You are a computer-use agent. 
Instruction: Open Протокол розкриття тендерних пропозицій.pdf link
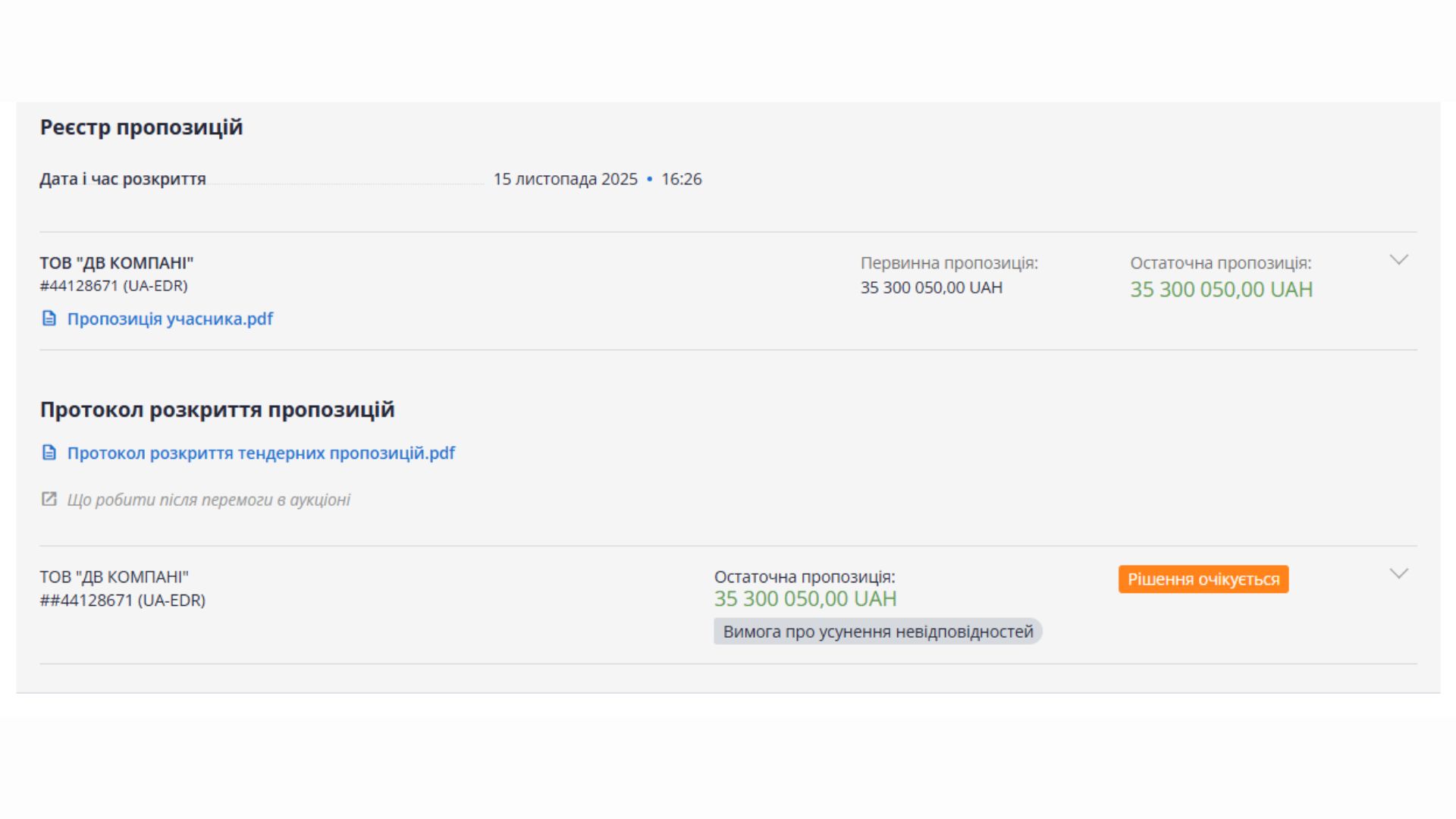coord(261,453)
